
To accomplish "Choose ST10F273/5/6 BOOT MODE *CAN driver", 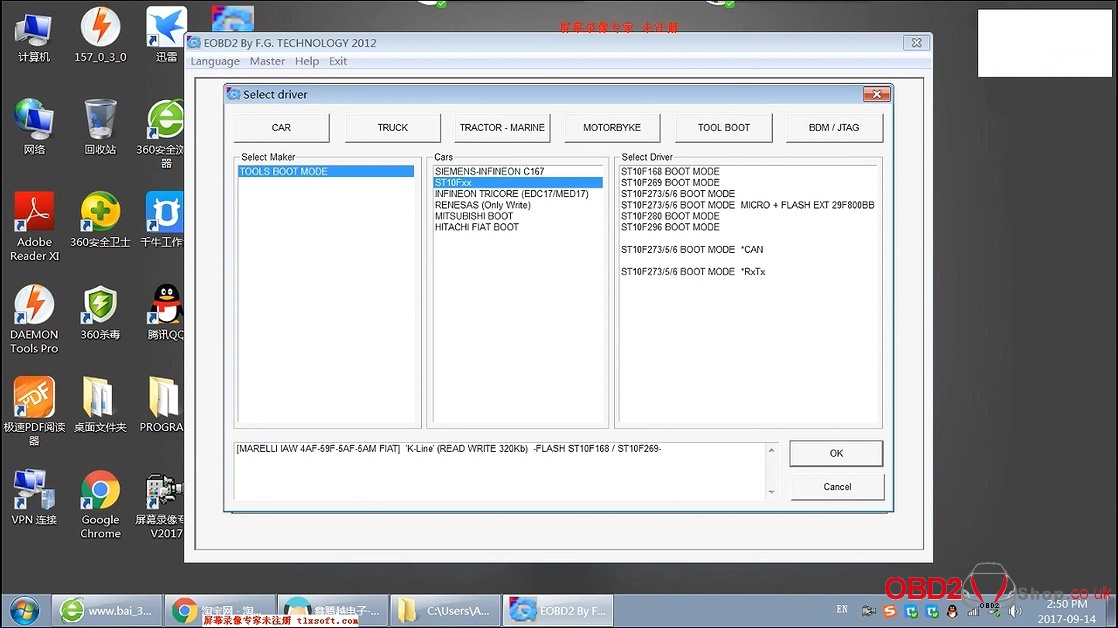I will point(692,250).
